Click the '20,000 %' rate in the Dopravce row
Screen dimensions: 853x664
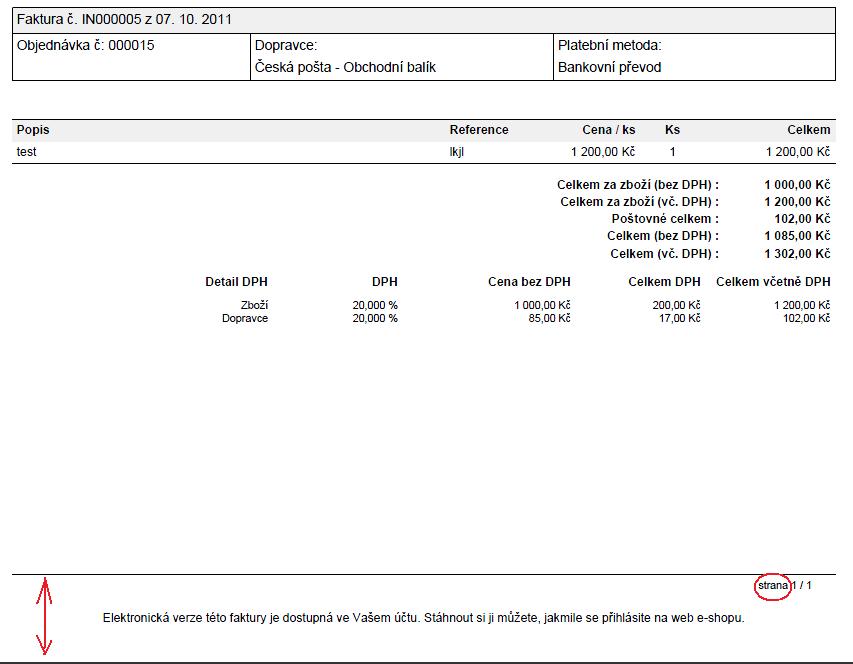click(x=375, y=318)
